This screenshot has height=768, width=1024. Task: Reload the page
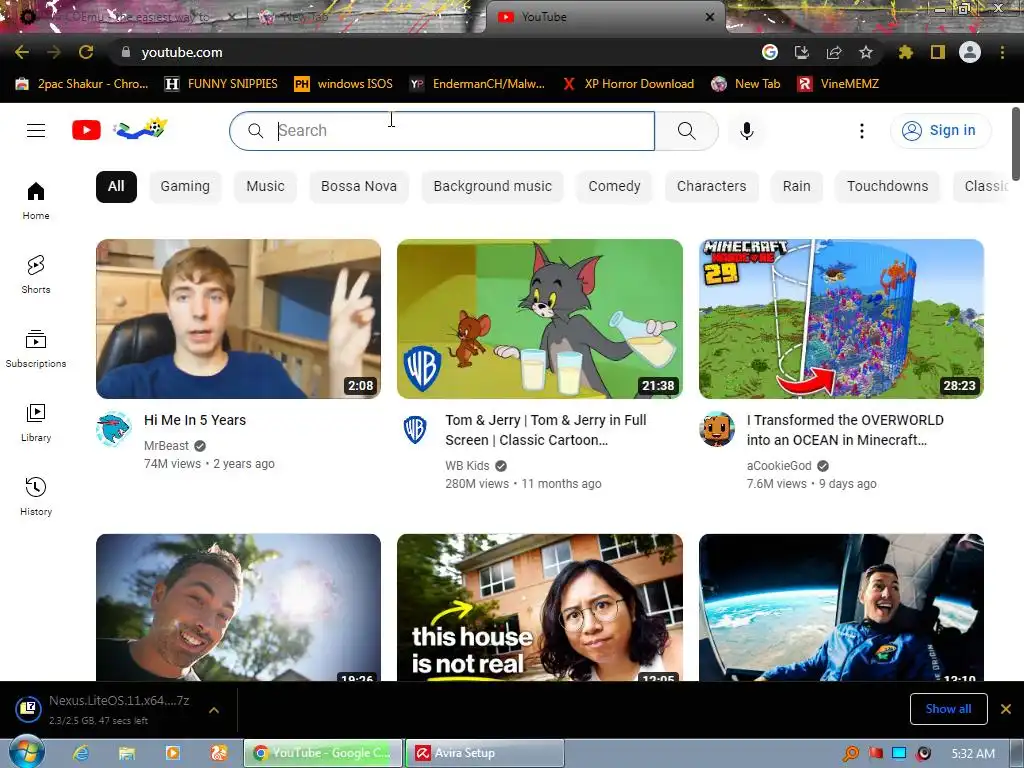point(86,52)
